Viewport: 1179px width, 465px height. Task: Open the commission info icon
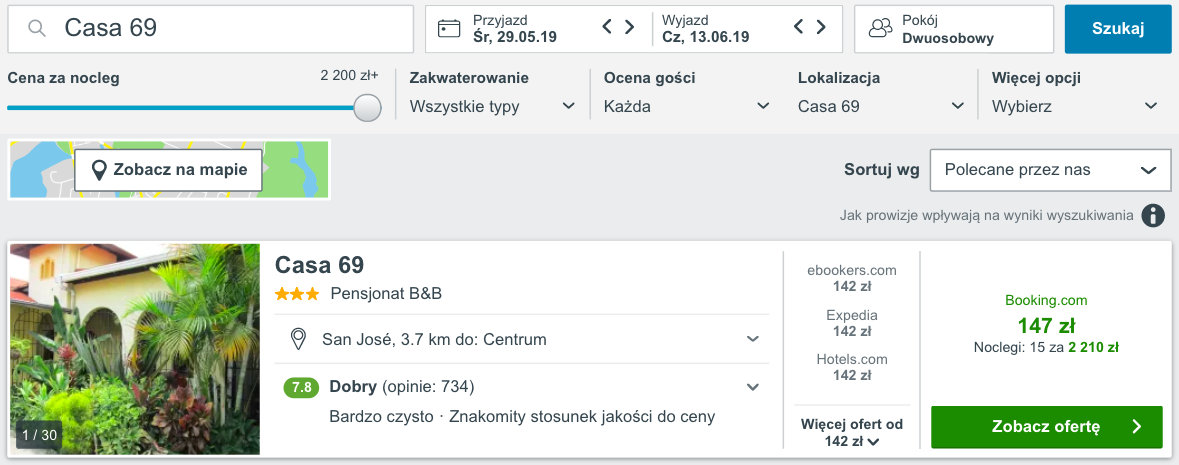(x=1153, y=215)
